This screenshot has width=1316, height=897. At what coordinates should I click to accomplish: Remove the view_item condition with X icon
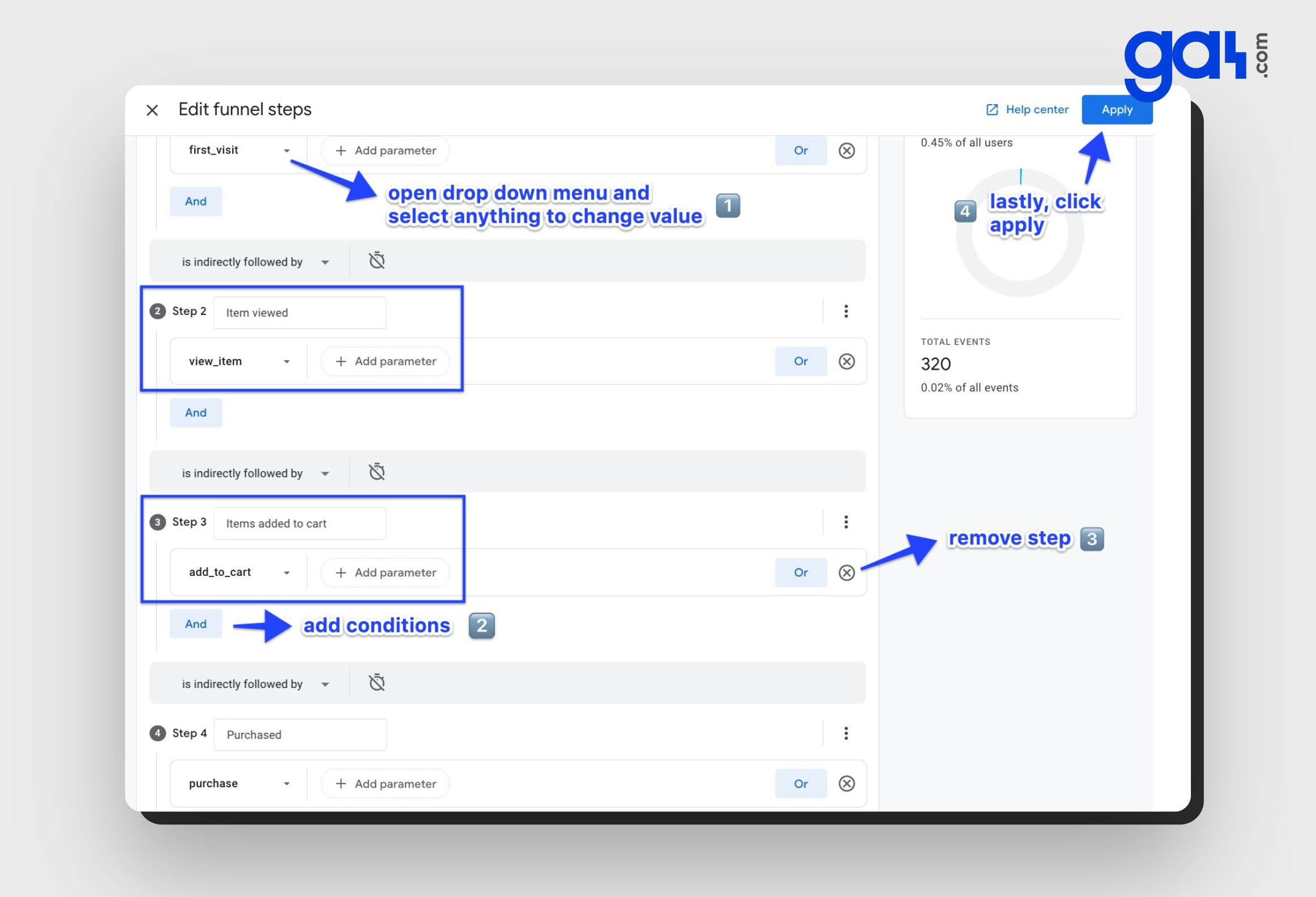pos(847,361)
